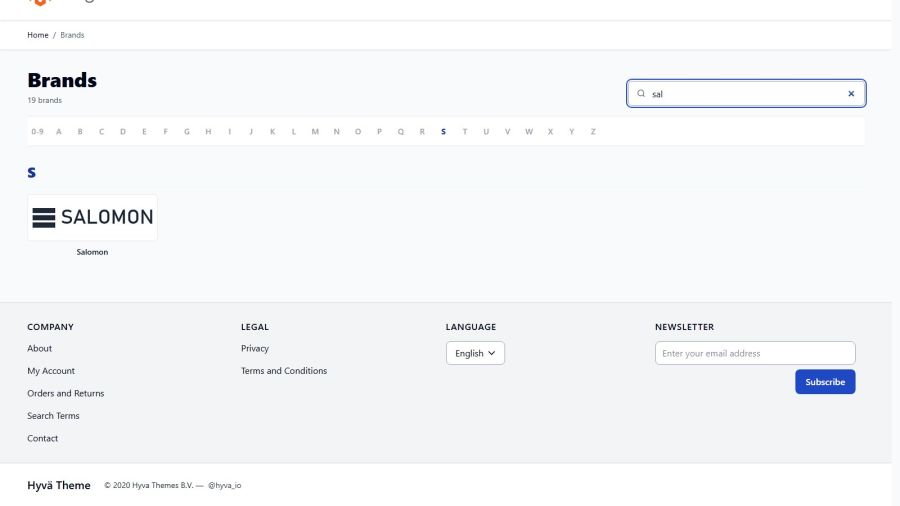Filter brands by letter W
This screenshot has height=506, width=900.
pos(529,131)
